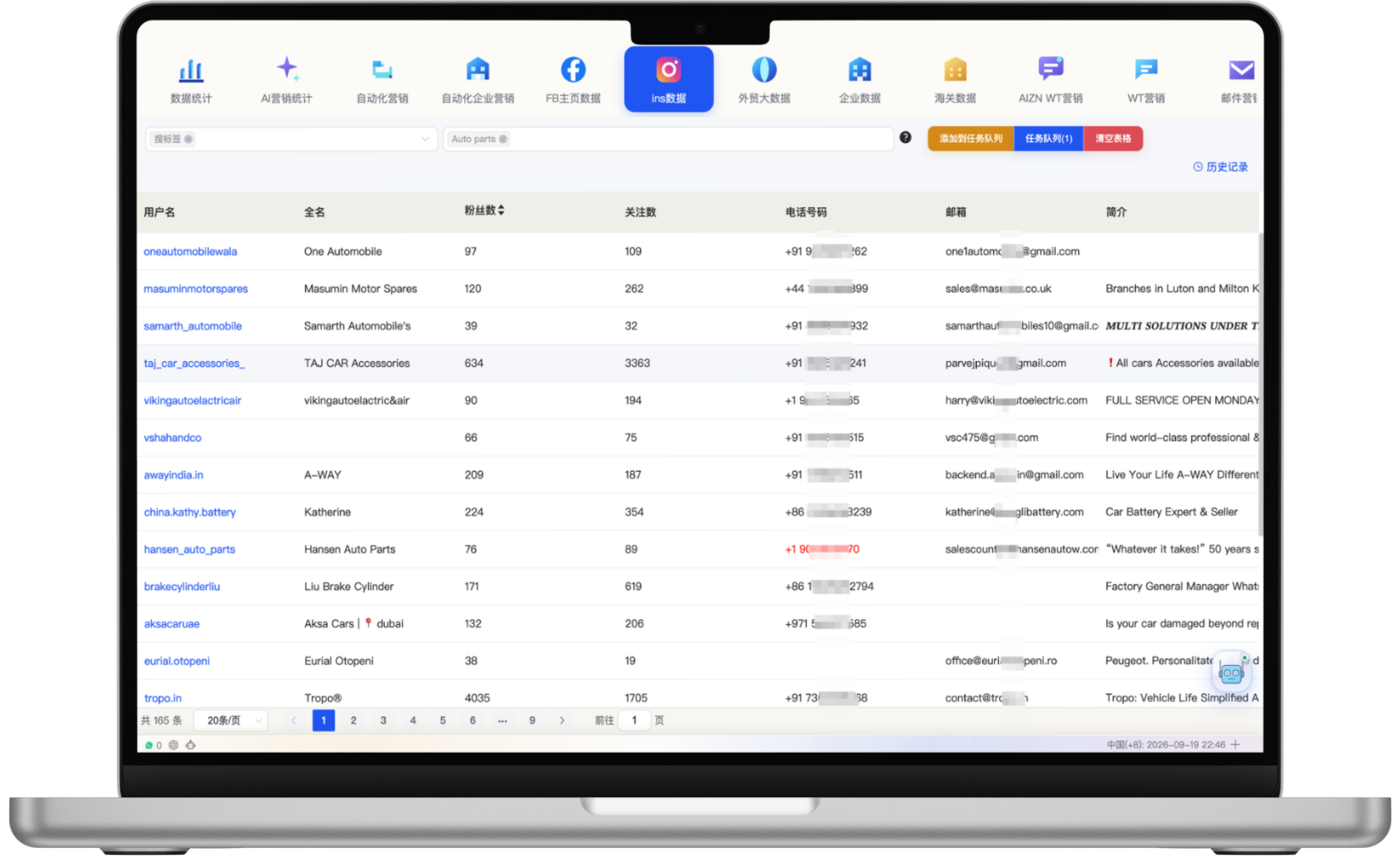Open the 海关数据 customs module
Image resolution: width=1400 pixels, height=856 pixels.
[956, 80]
